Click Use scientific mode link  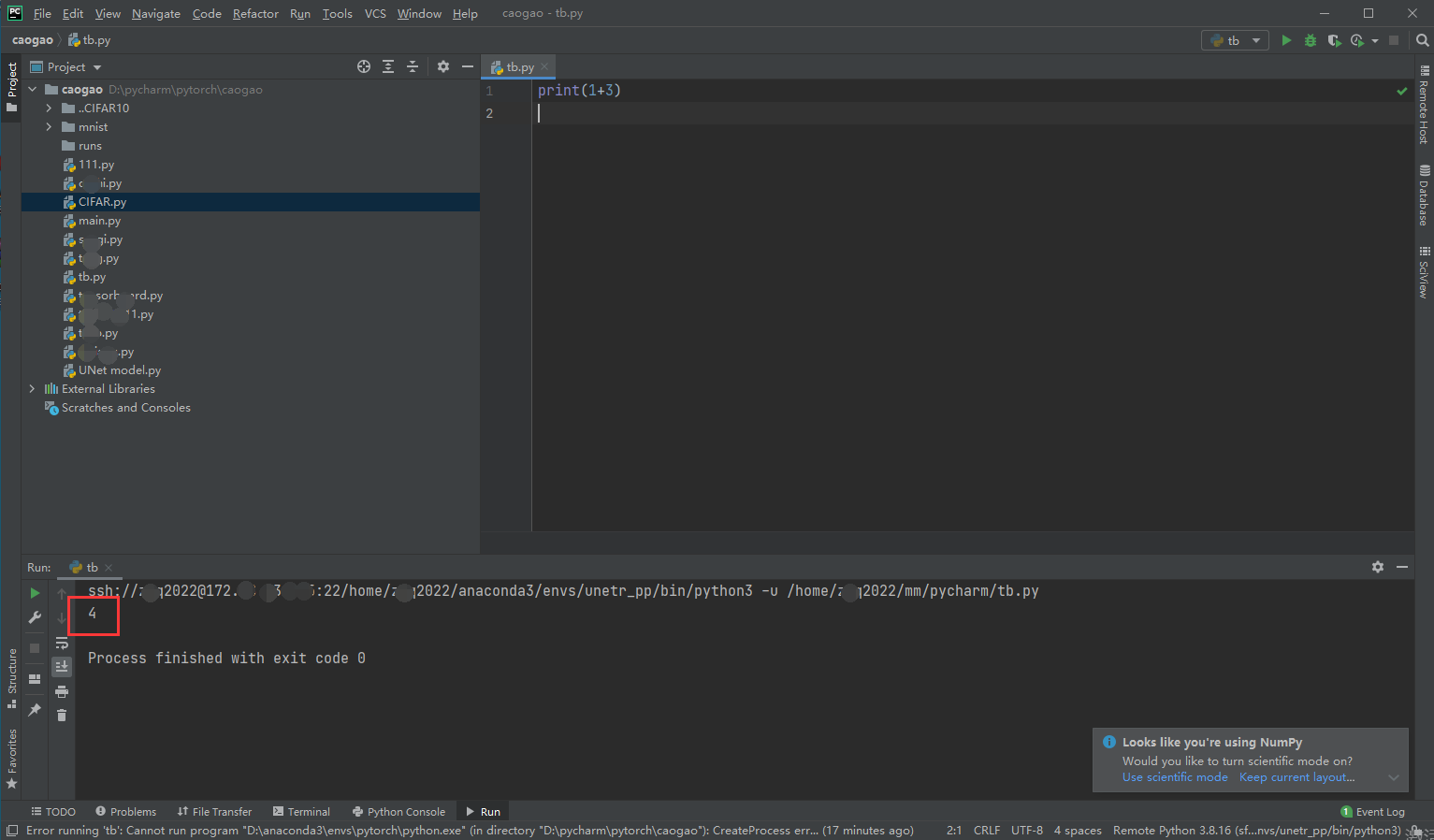pos(1175,777)
